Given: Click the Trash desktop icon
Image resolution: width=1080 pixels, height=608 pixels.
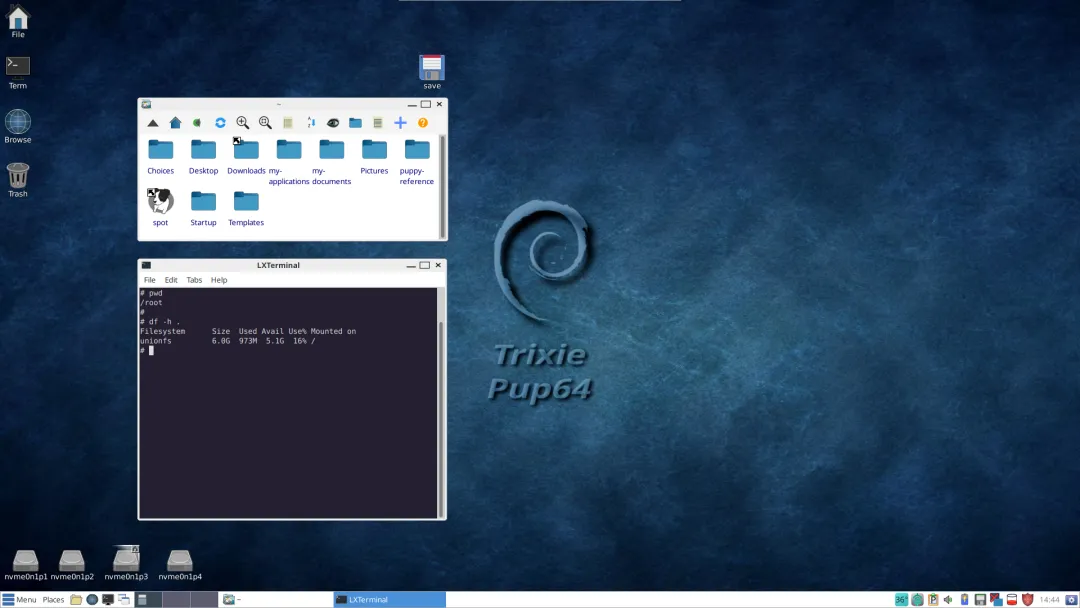Looking at the screenshot, I should 18,180.
